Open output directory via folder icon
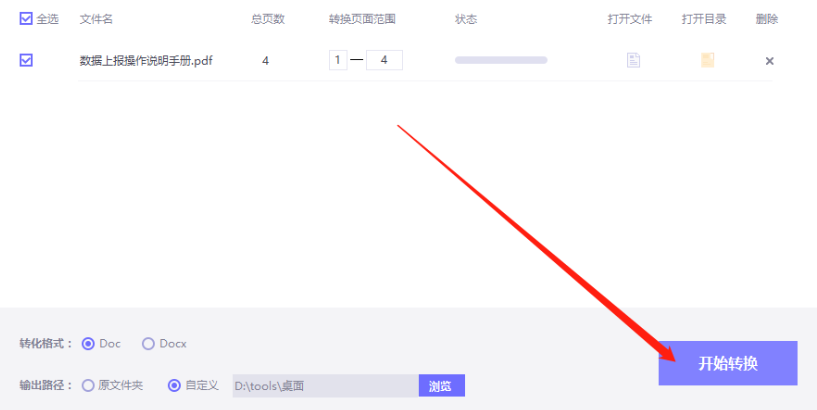 click(707, 60)
